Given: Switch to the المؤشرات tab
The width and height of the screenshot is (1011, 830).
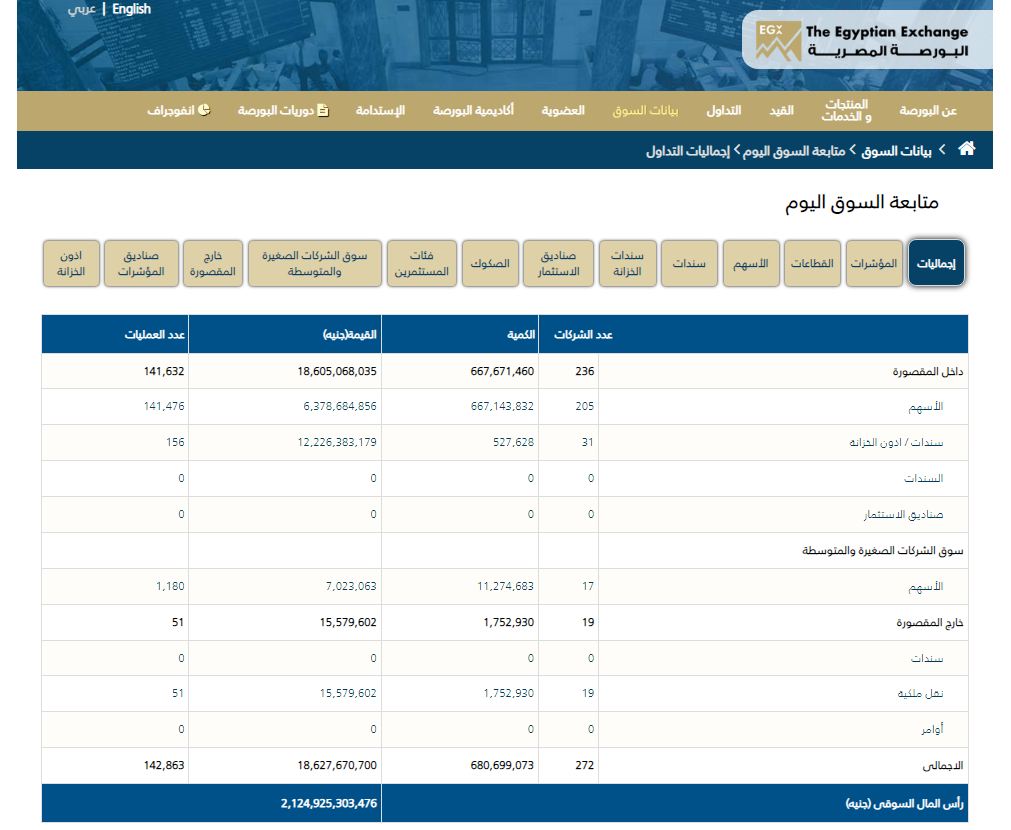Looking at the screenshot, I should coord(874,263).
